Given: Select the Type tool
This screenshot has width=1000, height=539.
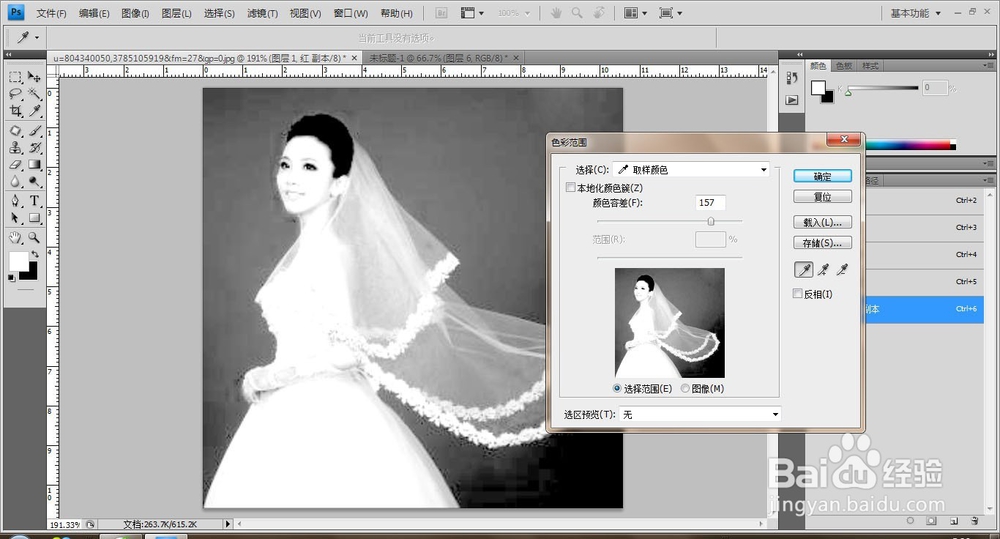Looking at the screenshot, I should tap(34, 201).
